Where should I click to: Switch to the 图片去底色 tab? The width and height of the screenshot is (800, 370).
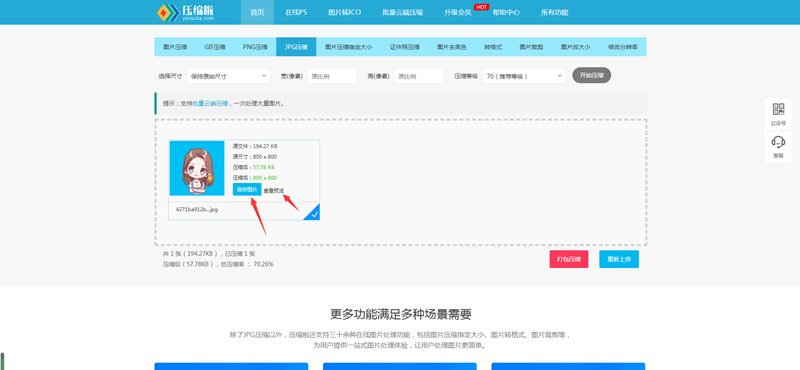click(452, 47)
